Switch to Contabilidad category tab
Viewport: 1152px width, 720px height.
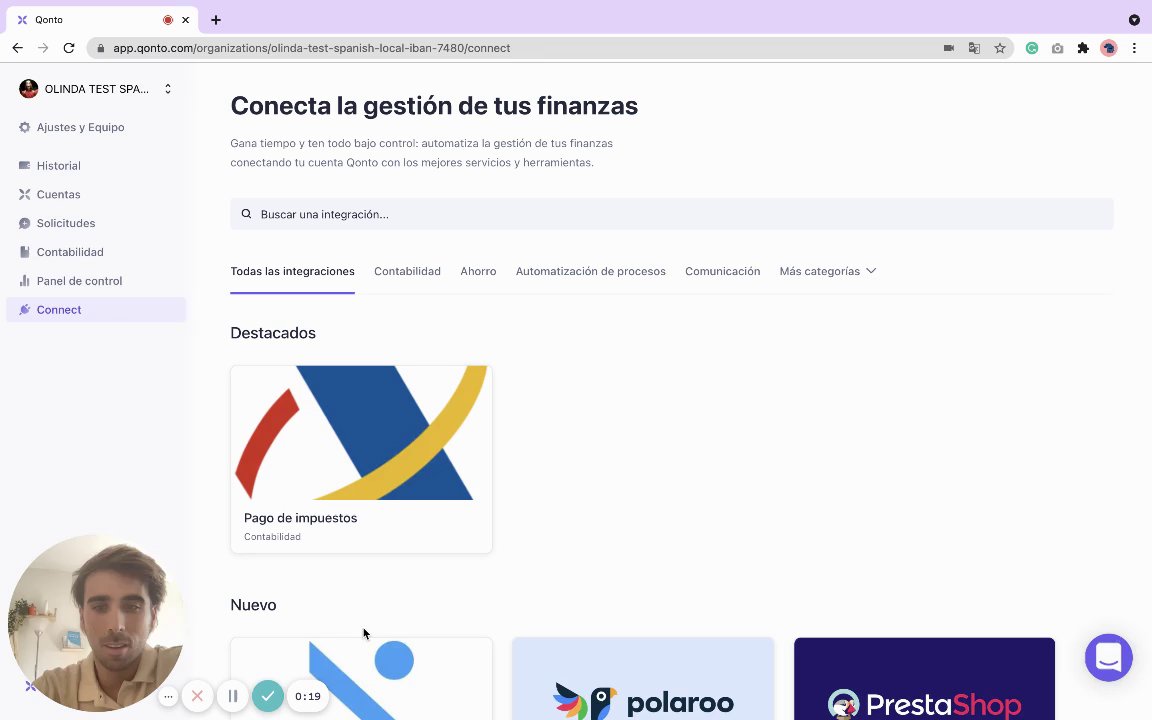(407, 271)
